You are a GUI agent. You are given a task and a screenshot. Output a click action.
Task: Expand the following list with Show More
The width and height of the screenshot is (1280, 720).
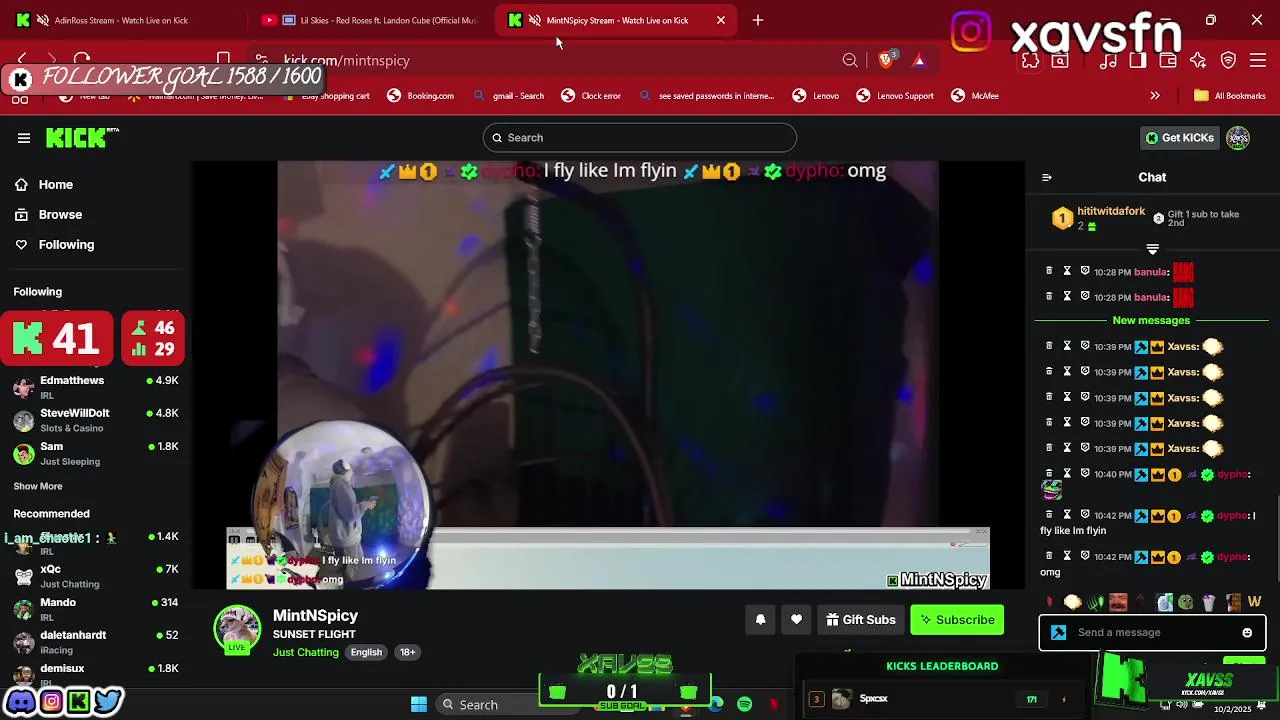[38, 486]
